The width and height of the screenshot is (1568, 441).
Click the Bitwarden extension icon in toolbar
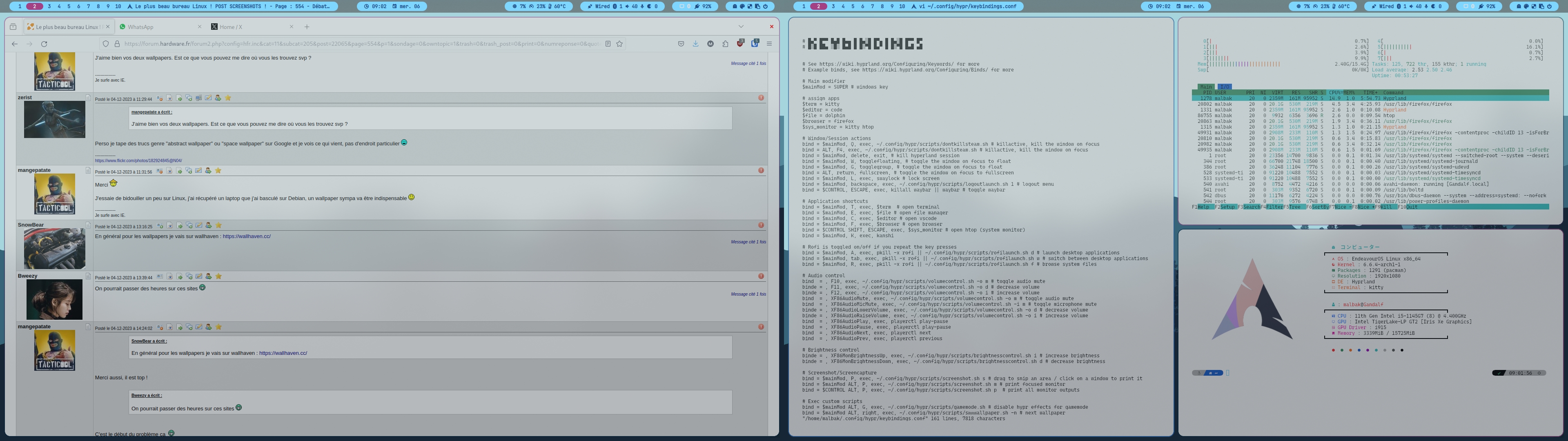point(755,43)
